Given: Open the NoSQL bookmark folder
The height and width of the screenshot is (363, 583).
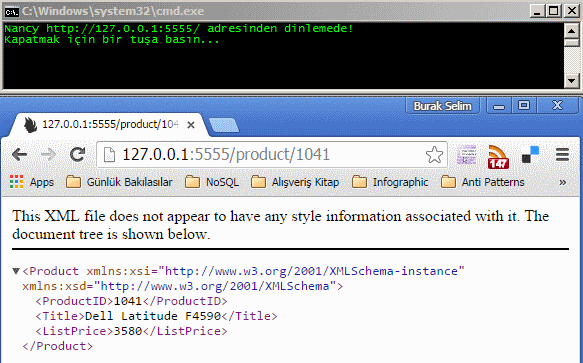Looking at the screenshot, I should tap(212, 182).
